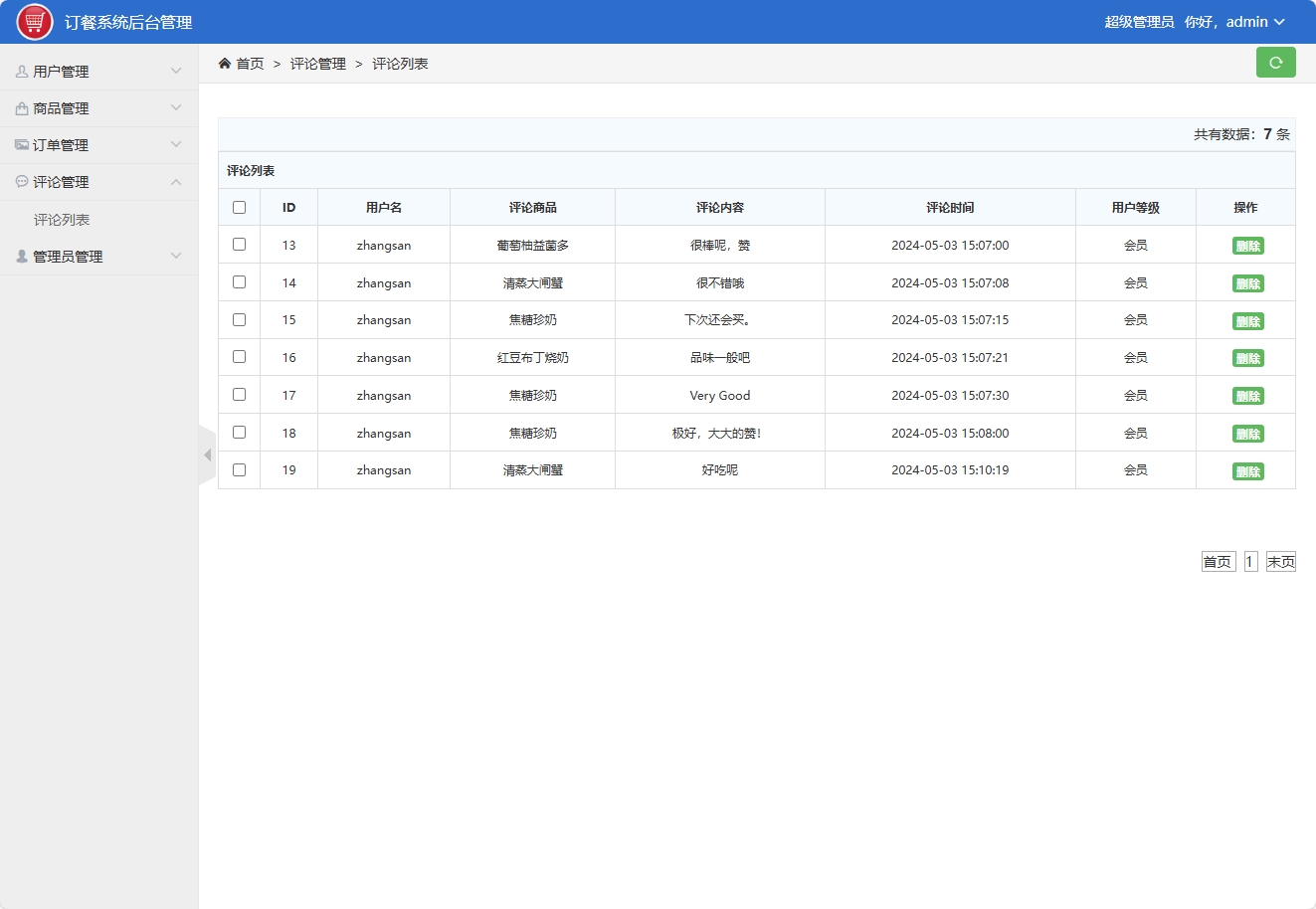Check the checkbox for comment ID 19
Screen dimensions: 1316x909
click(x=239, y=469)
